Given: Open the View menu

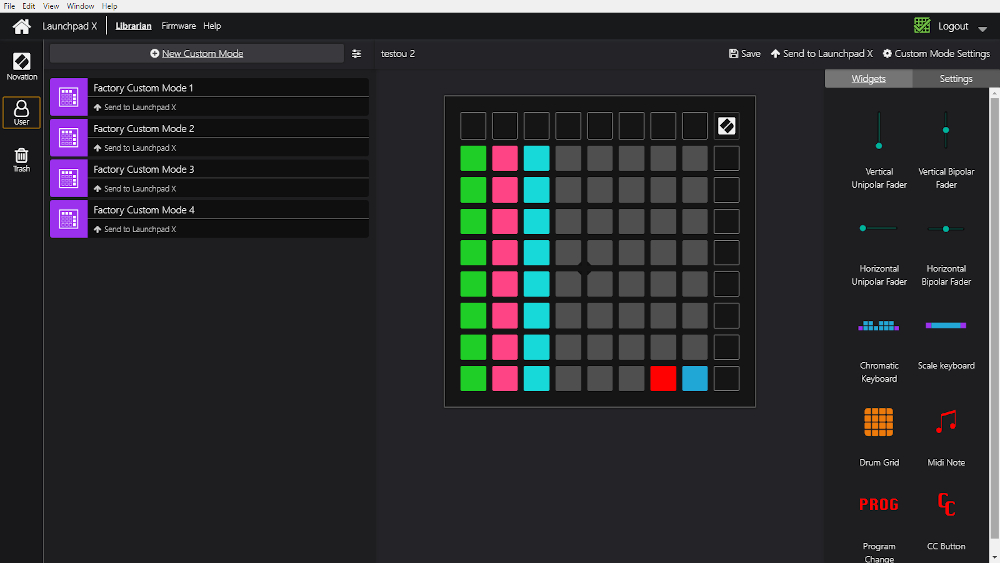Looking at the screenshot, I should click(x=51, y=6).
